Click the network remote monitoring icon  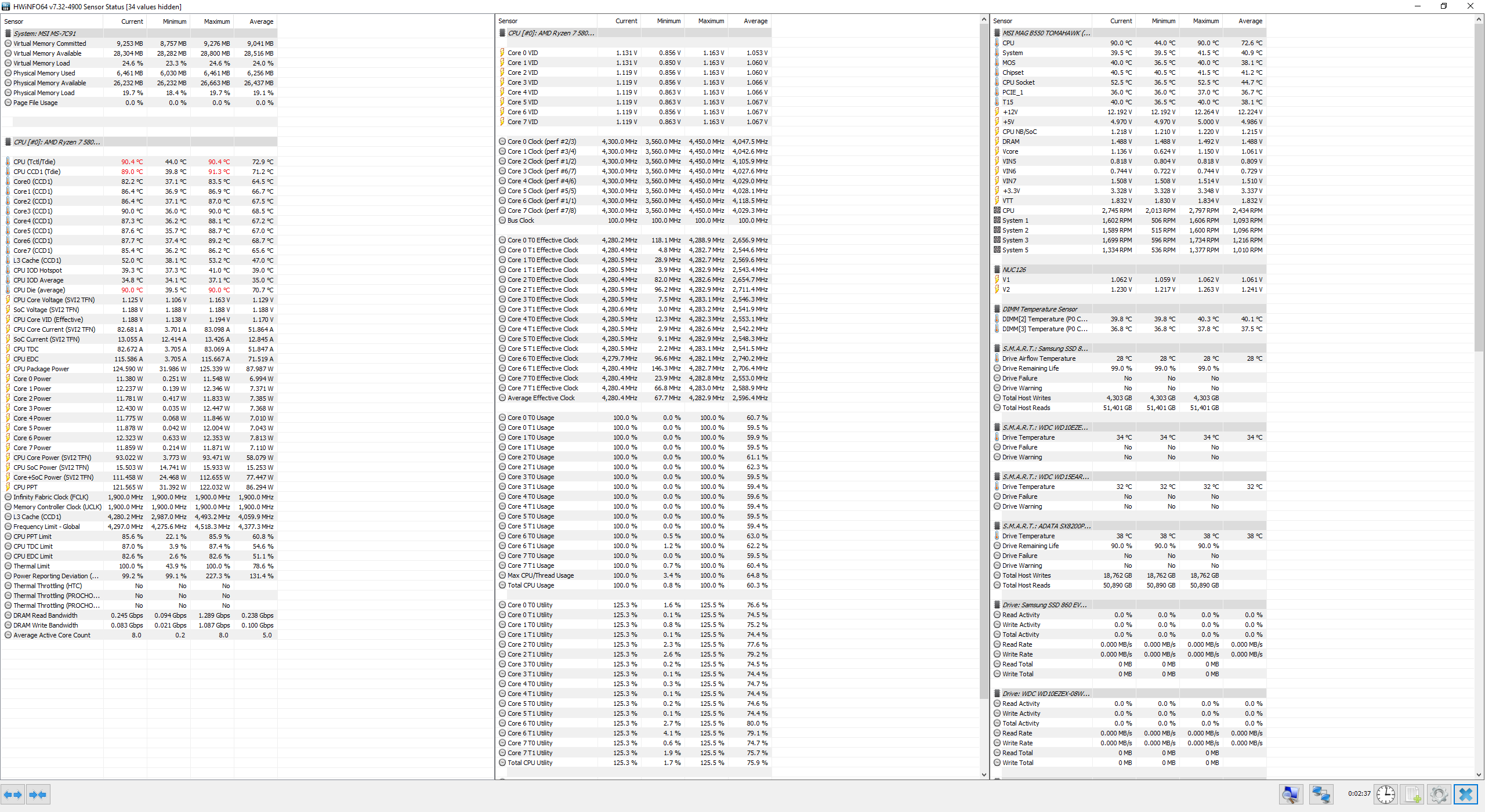click(x=1321, y=794)
